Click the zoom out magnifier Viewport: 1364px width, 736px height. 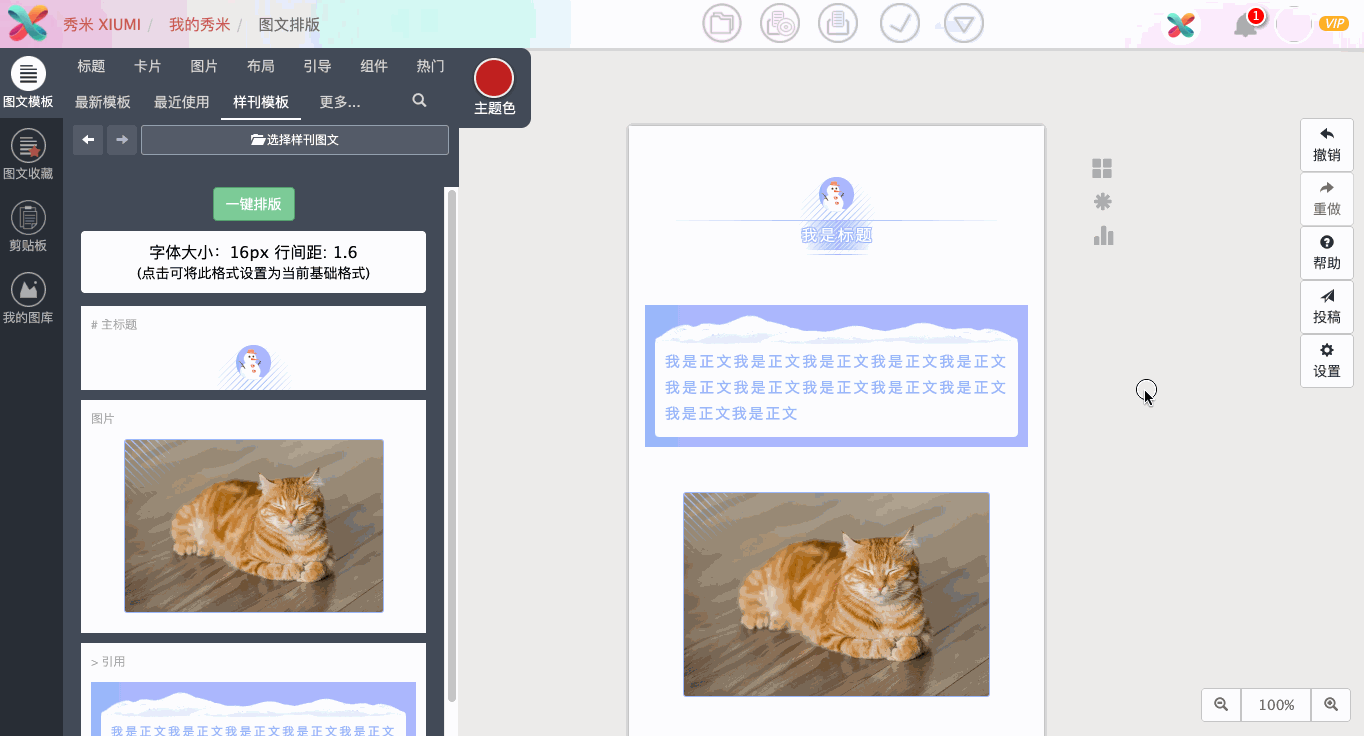[1221, 705]
